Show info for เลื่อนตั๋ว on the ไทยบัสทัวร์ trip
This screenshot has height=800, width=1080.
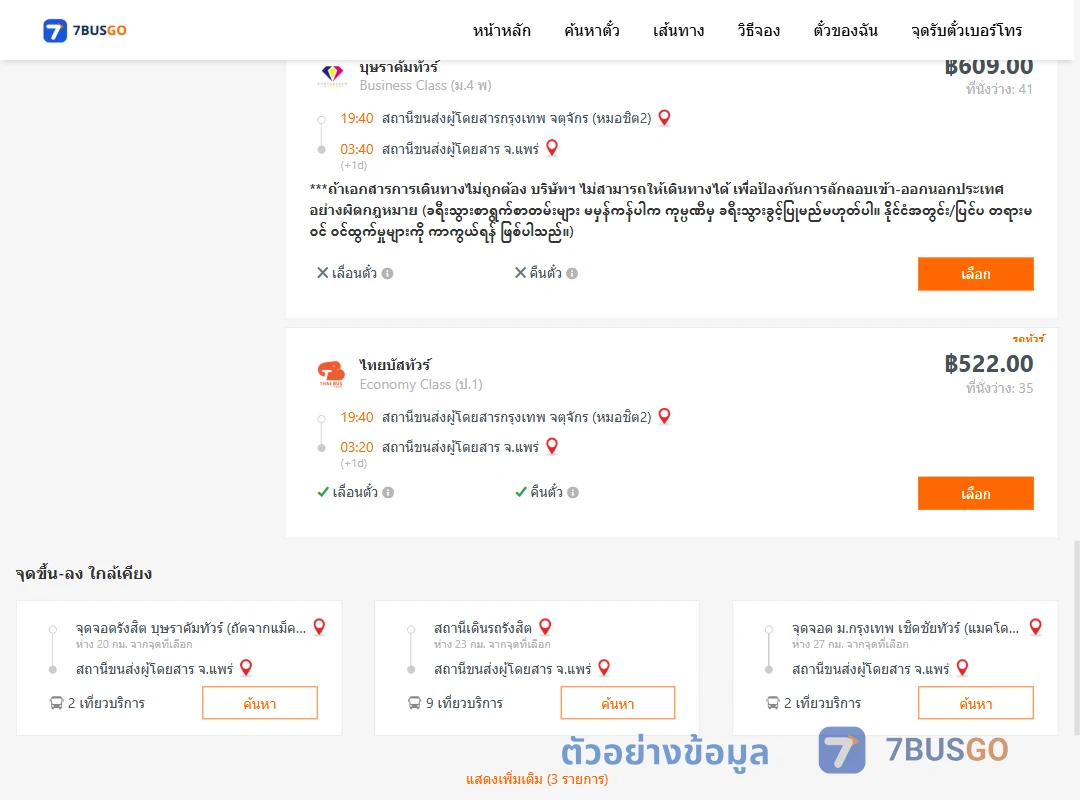[388, 493]
